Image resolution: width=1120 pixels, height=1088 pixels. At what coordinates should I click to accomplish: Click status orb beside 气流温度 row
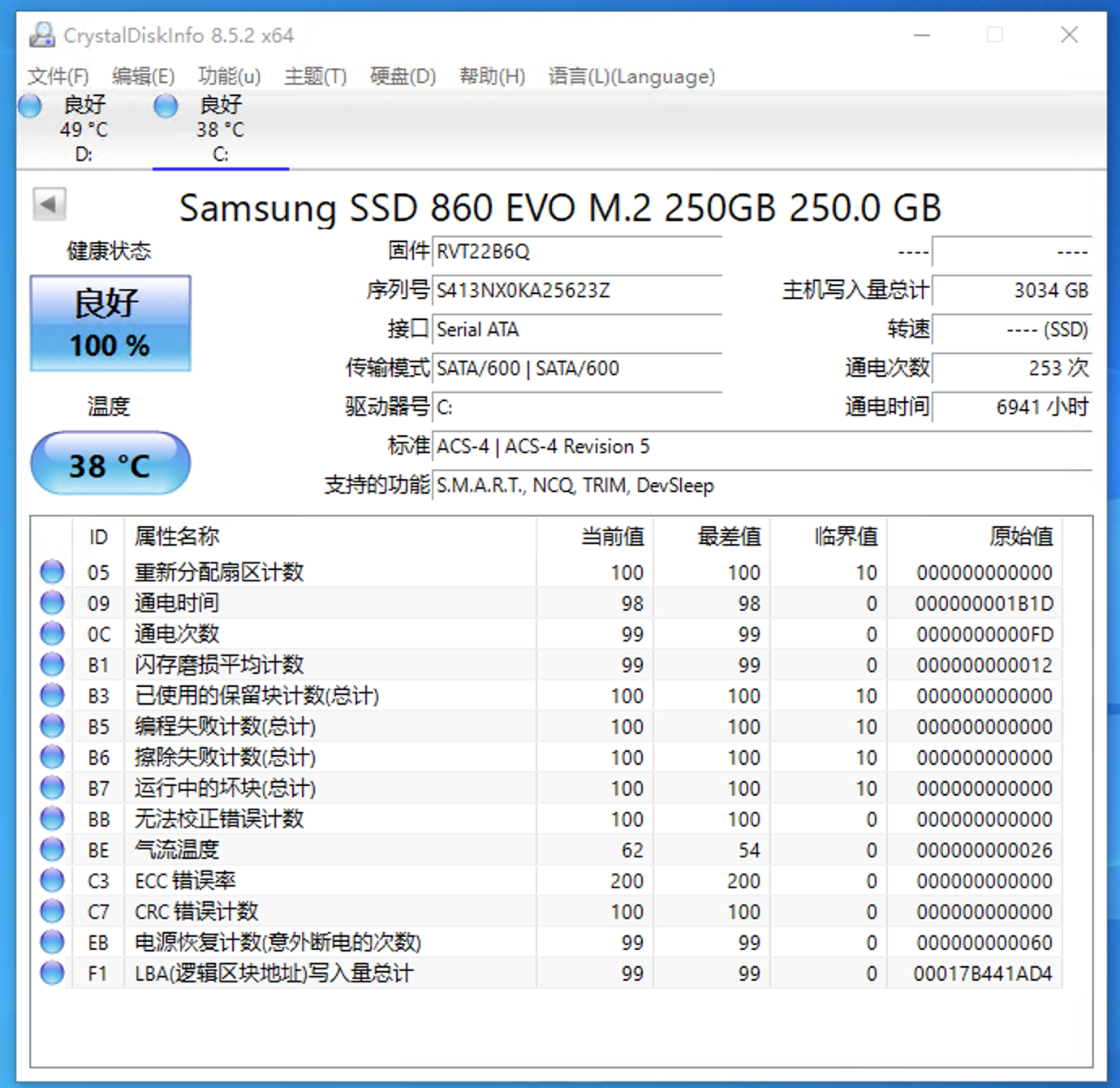[x=52, y=849]
